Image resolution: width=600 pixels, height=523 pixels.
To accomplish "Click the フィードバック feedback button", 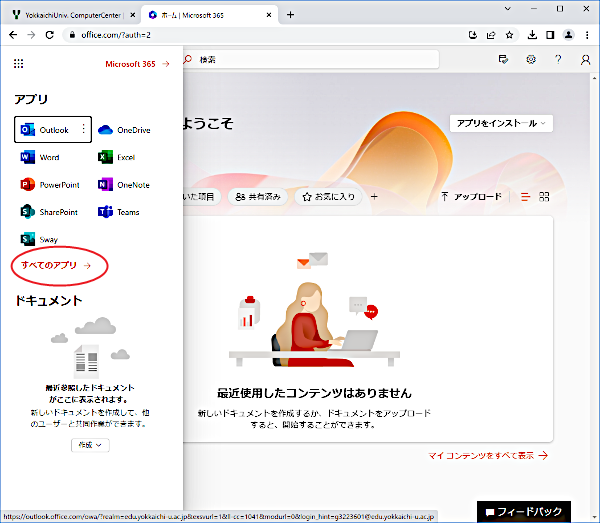I will 524,512.
